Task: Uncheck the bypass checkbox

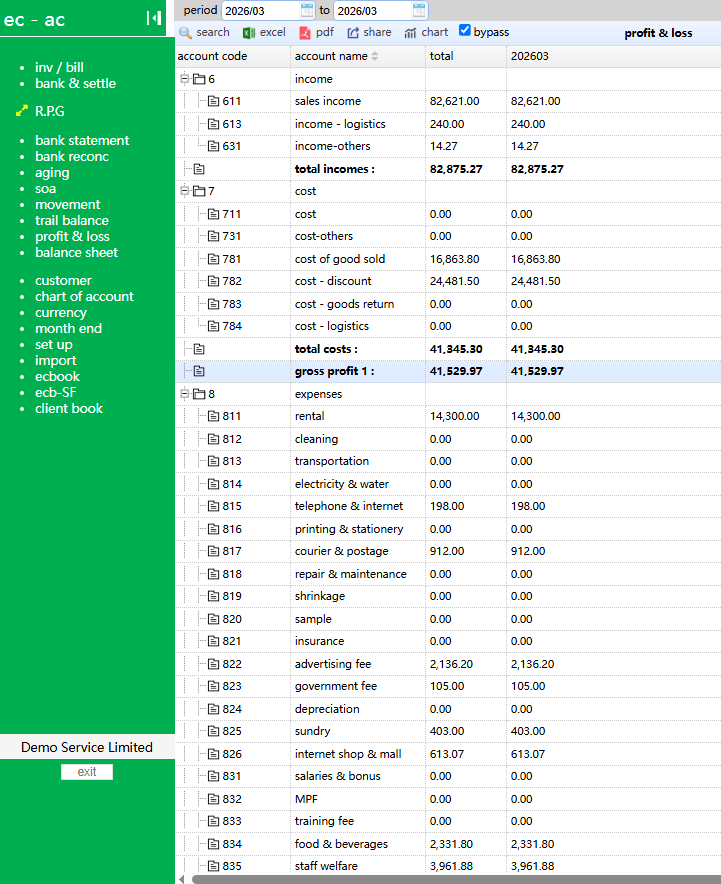Action: pos(465,30)
